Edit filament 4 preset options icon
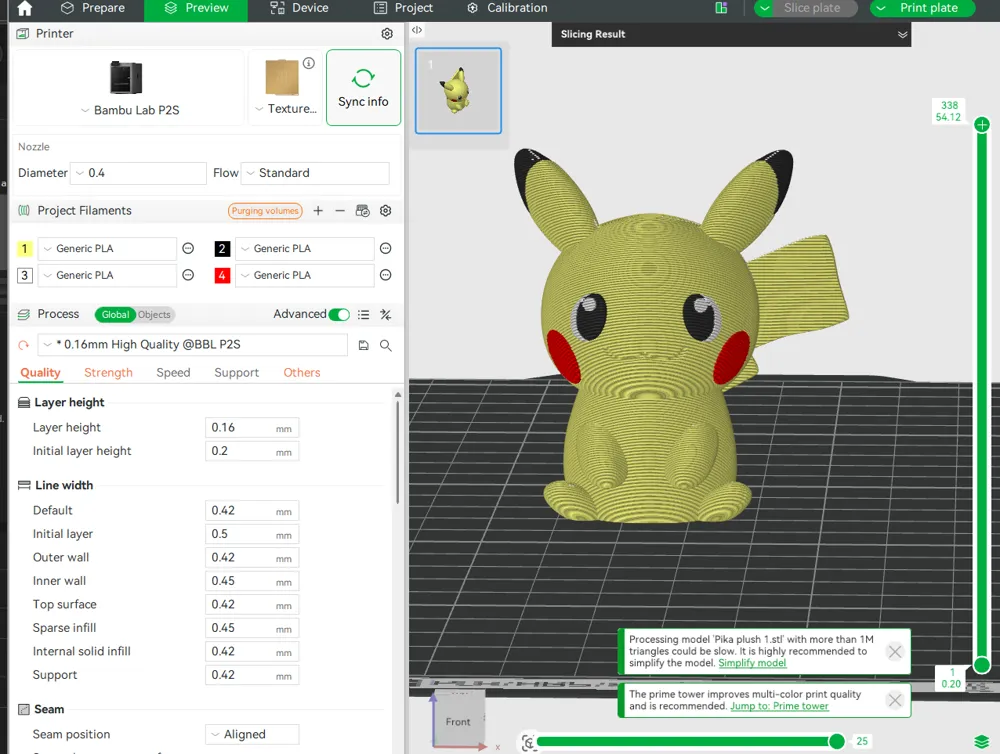Viewport: 1000px width, 754px height. (x=385, y=275)
